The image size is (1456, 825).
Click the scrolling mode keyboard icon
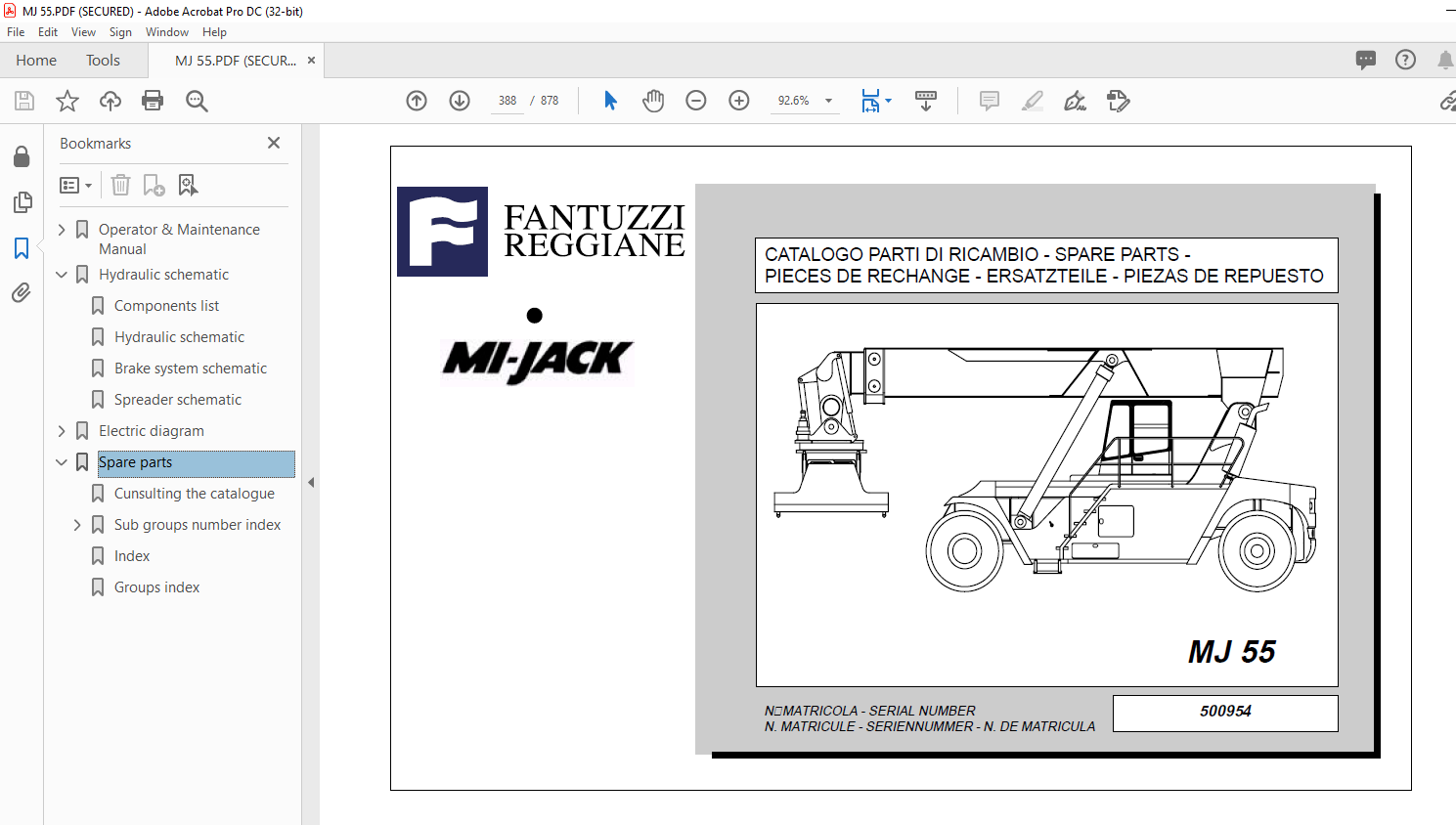tap(926, 101)
